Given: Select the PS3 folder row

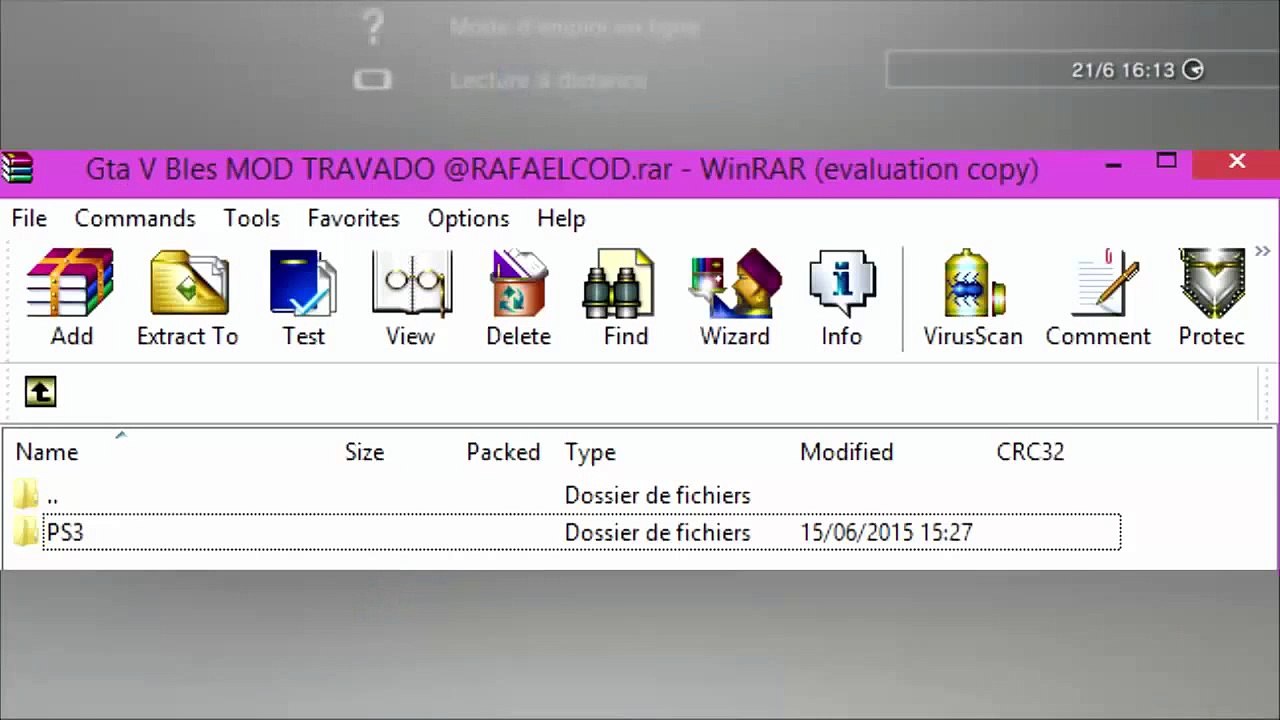Looking at the screenshot, I should point(581,532).
